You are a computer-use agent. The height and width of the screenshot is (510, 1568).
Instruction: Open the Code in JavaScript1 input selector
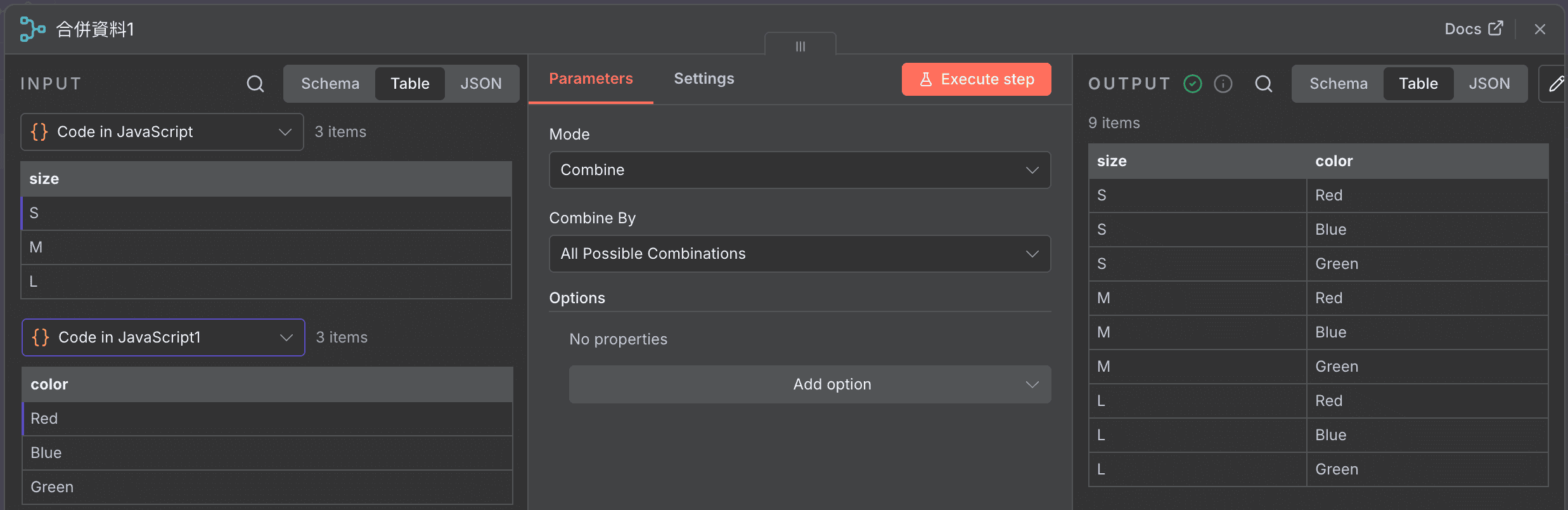pyautogui.click(x=164, y=337)
